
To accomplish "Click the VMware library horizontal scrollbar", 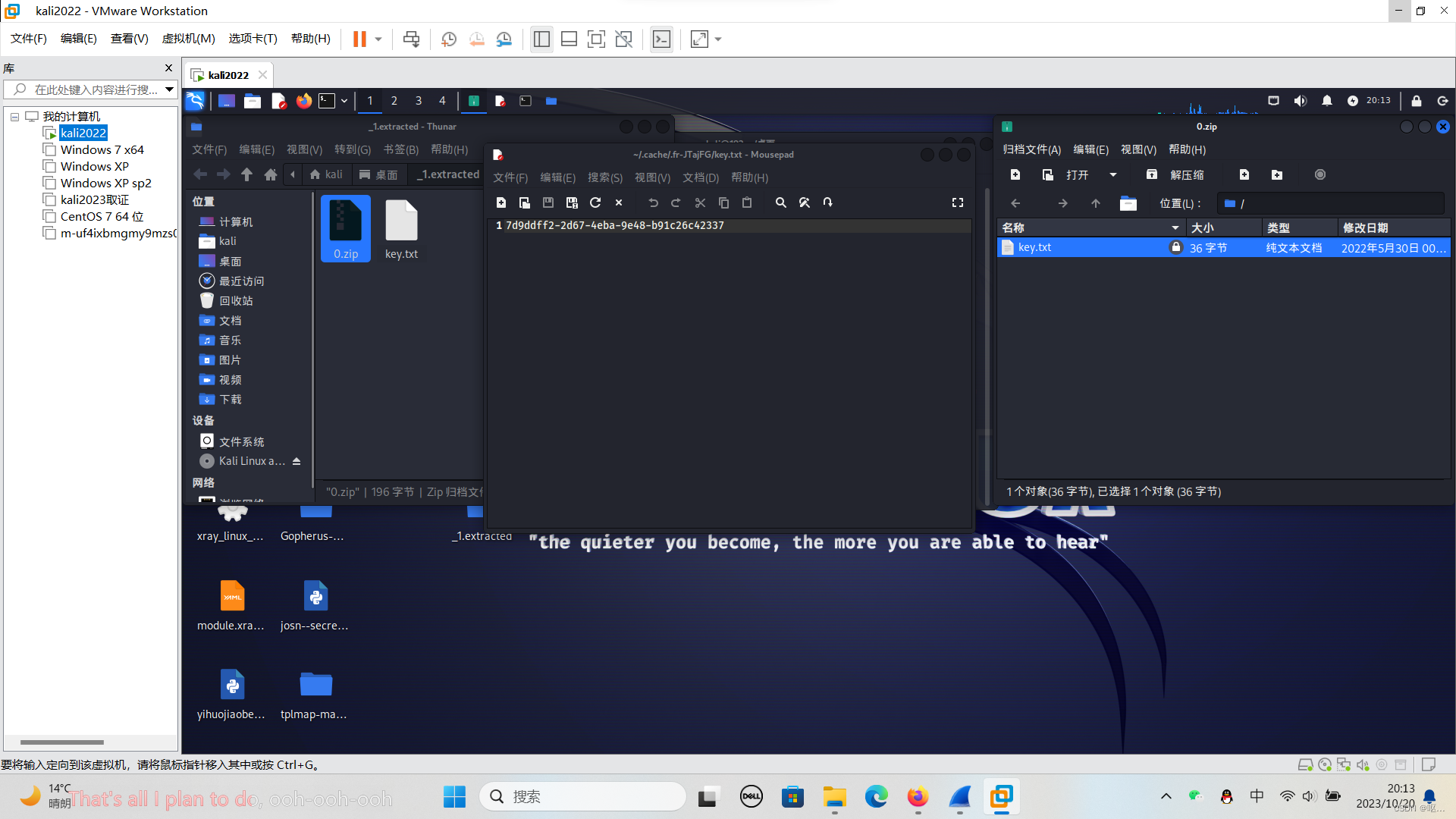I will [x=62, y=742].
